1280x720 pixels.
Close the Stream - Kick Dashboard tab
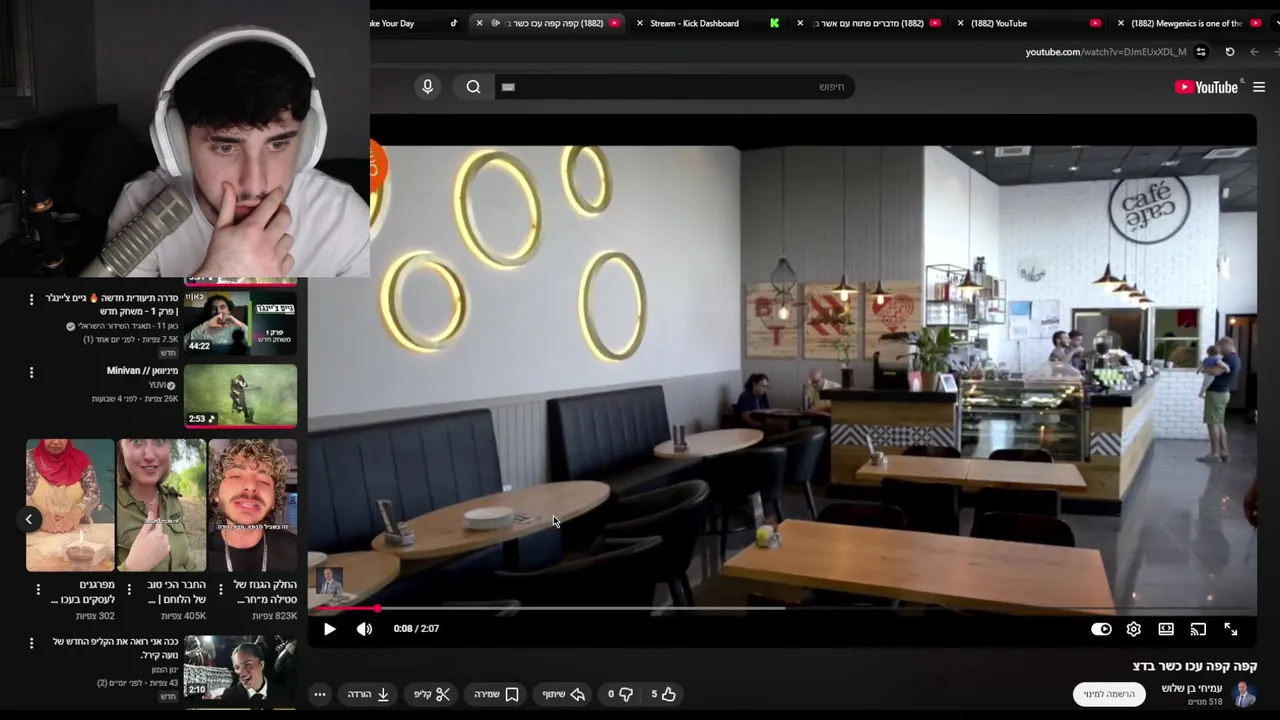(640, 23)
